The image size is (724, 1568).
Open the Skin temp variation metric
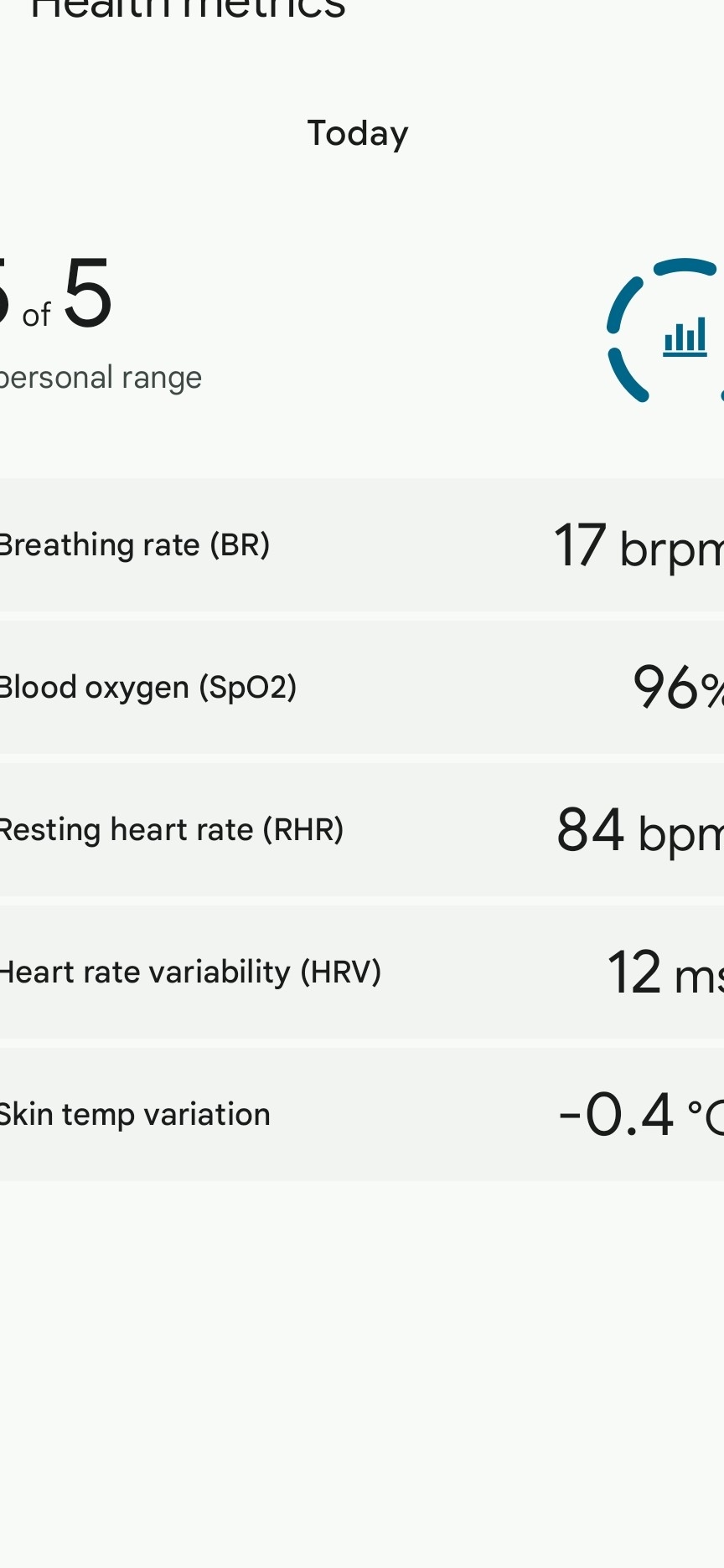click(134, 1114)
